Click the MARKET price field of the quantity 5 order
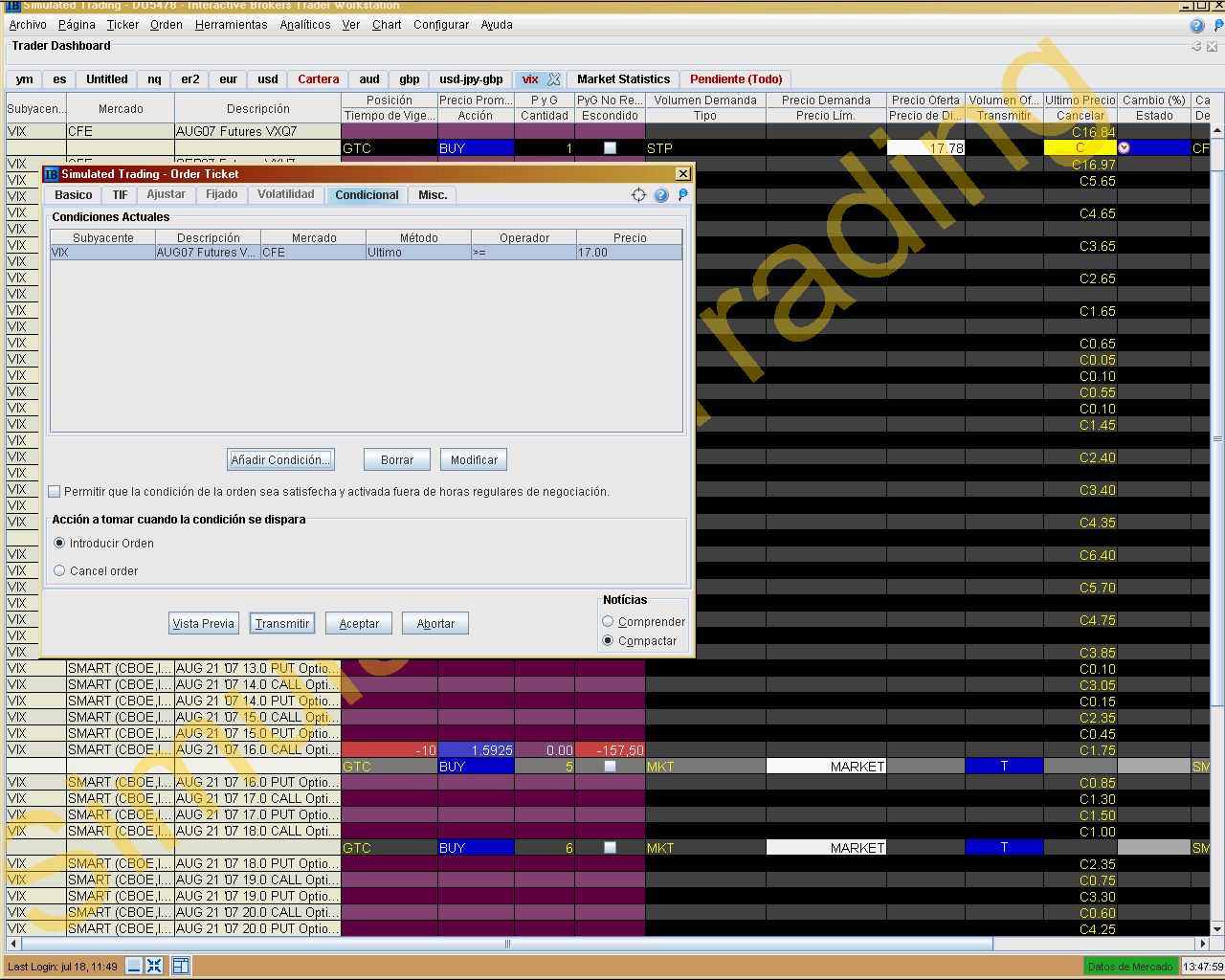The image size is (1225, 980). 826,767
